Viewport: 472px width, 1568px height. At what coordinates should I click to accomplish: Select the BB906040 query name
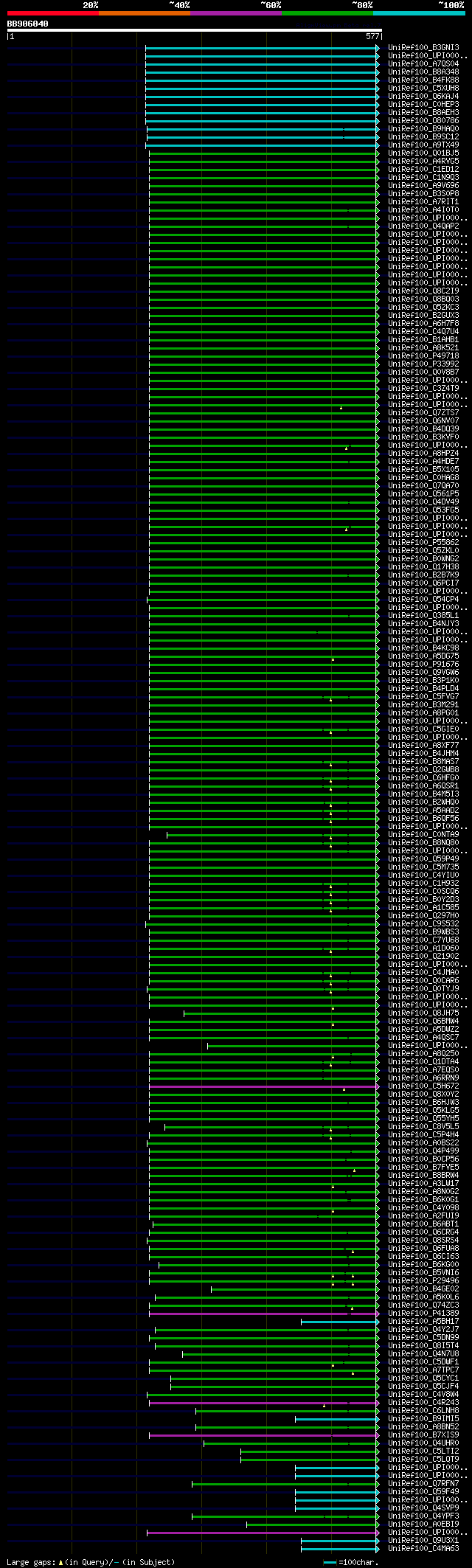(x=28, y=24)
